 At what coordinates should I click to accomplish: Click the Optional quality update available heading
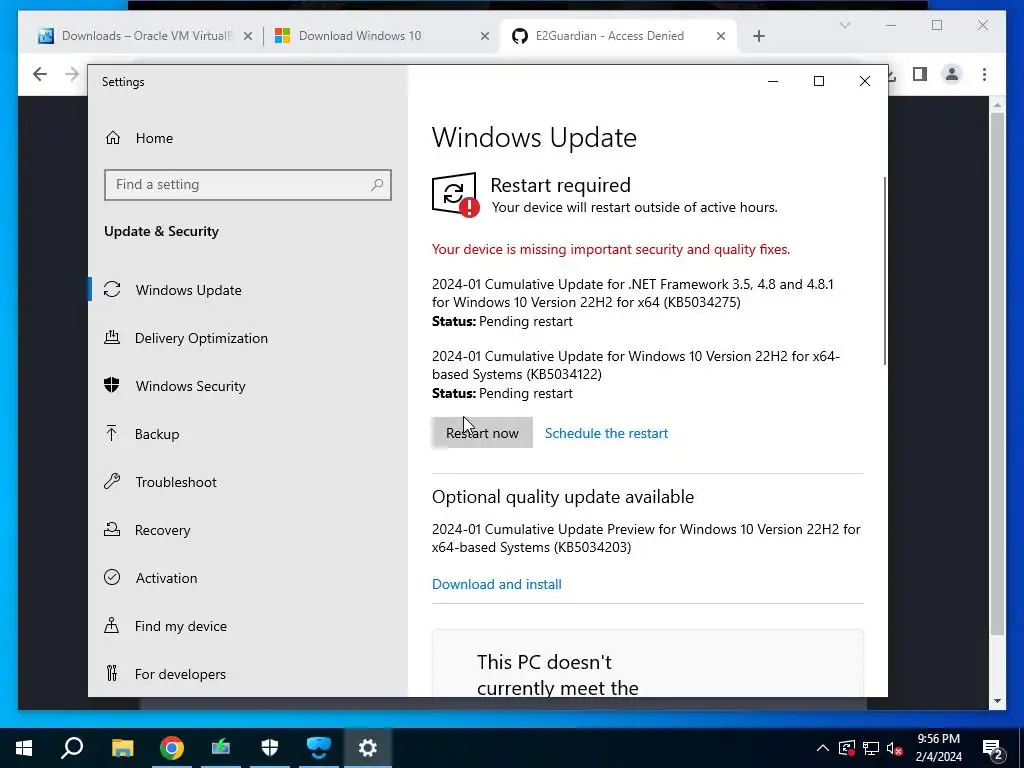563,497
